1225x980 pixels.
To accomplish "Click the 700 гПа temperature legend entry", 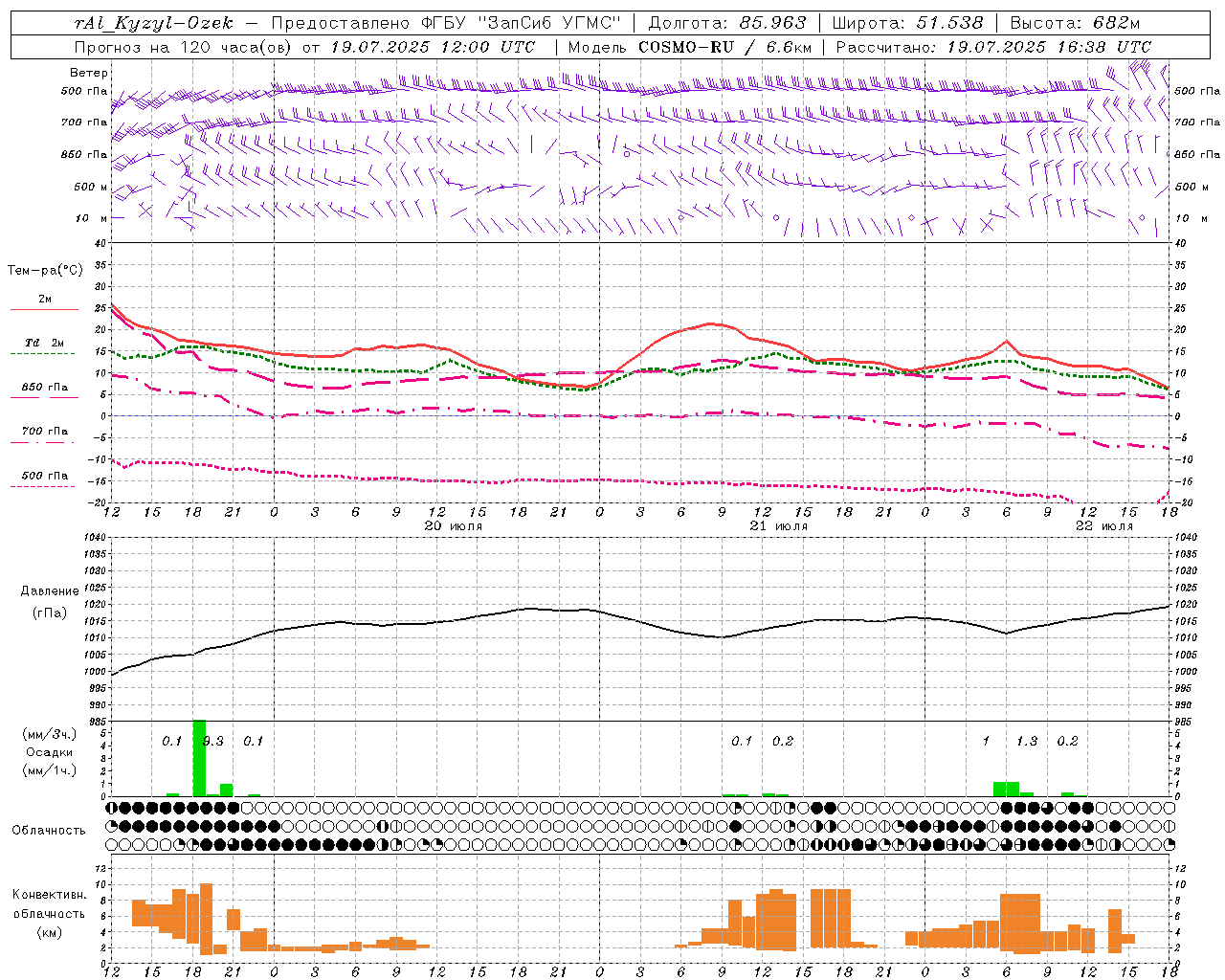I will click(44, 431).
